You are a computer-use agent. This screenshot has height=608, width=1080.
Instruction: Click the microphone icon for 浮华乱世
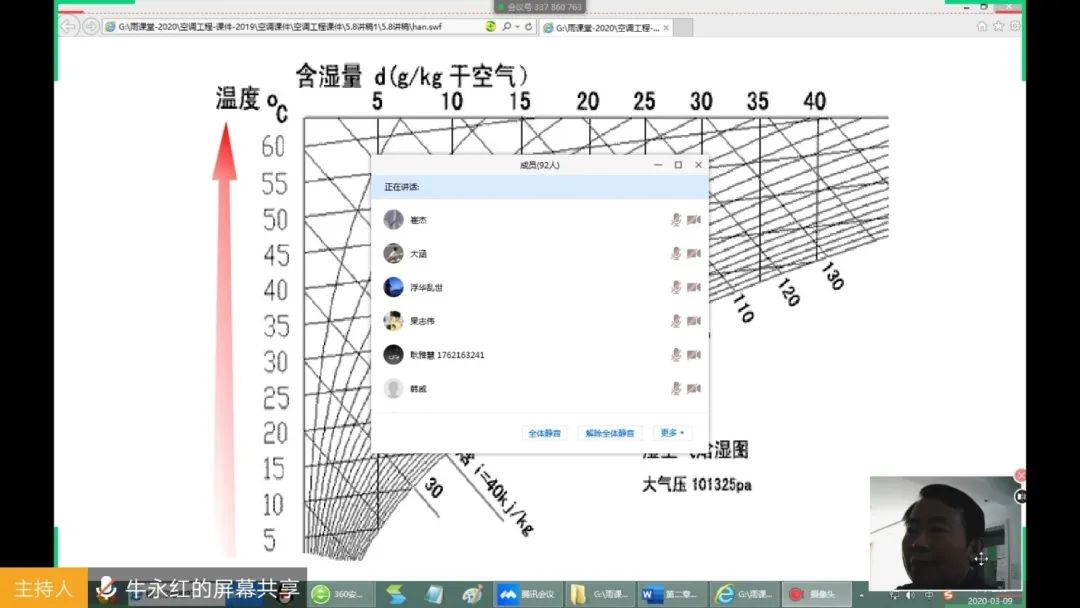click(x=676, y=288)
